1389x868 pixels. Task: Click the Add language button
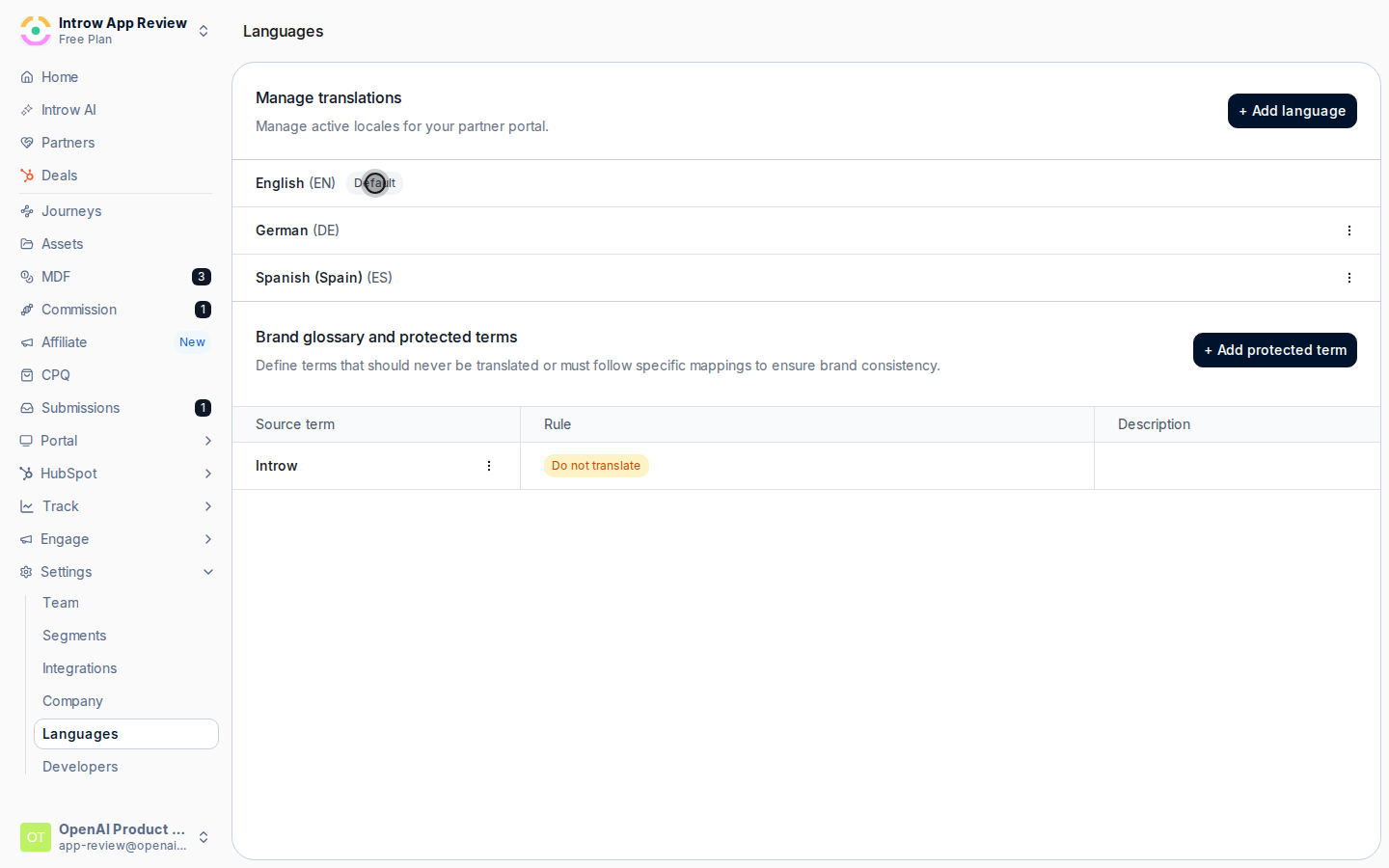[1292, 111]
